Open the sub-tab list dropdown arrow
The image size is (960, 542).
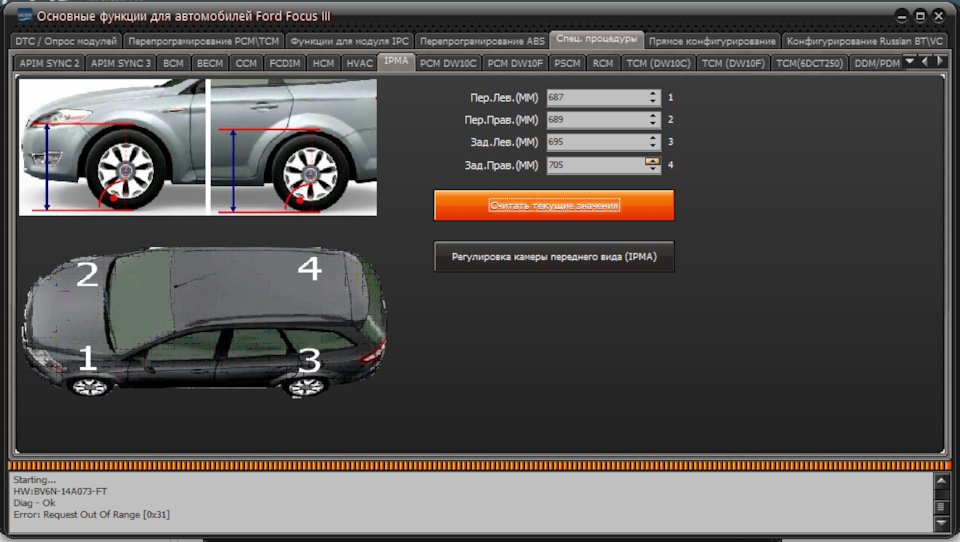point(910,61)
